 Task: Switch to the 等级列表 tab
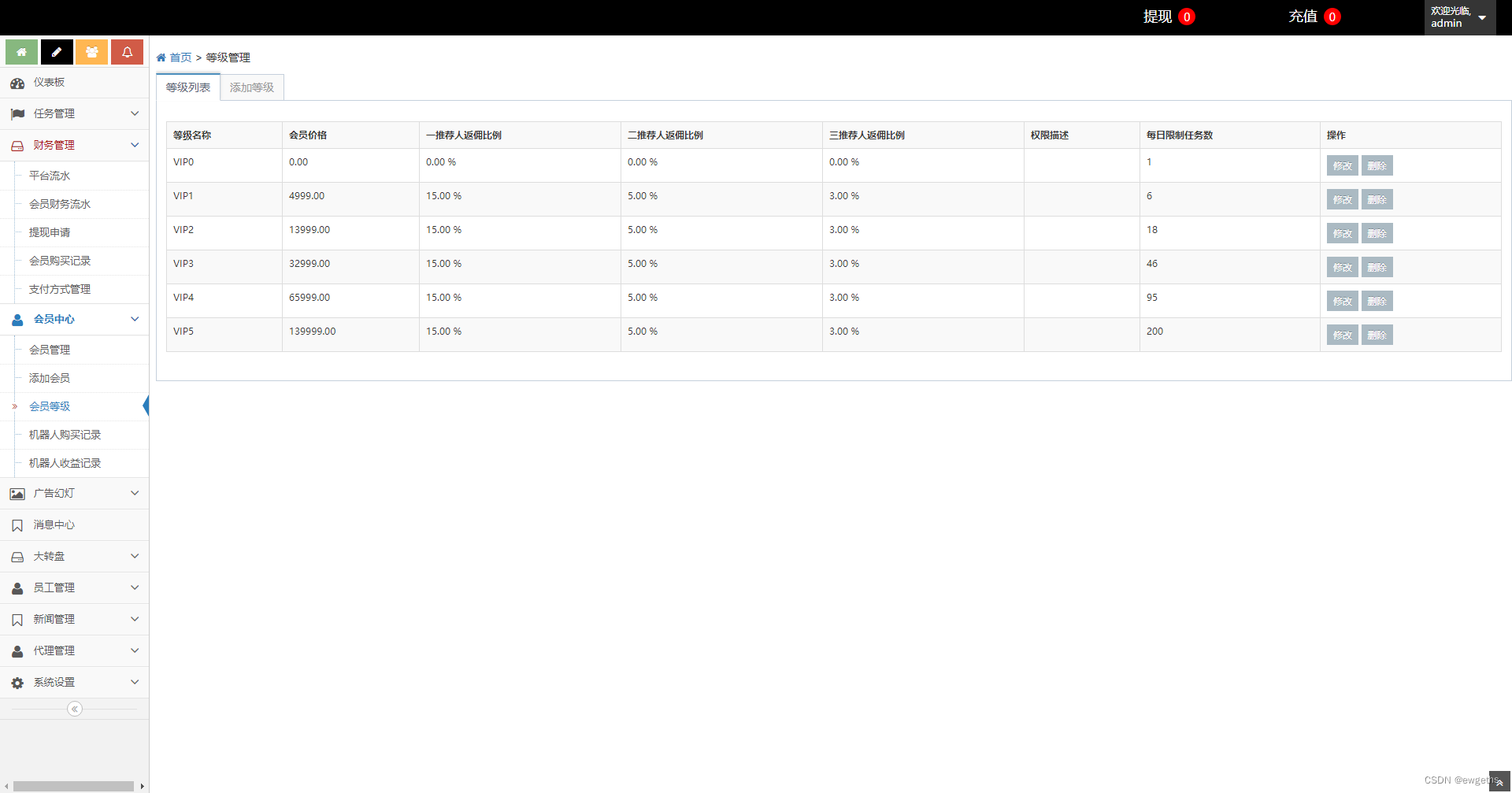tap(188, 87)
